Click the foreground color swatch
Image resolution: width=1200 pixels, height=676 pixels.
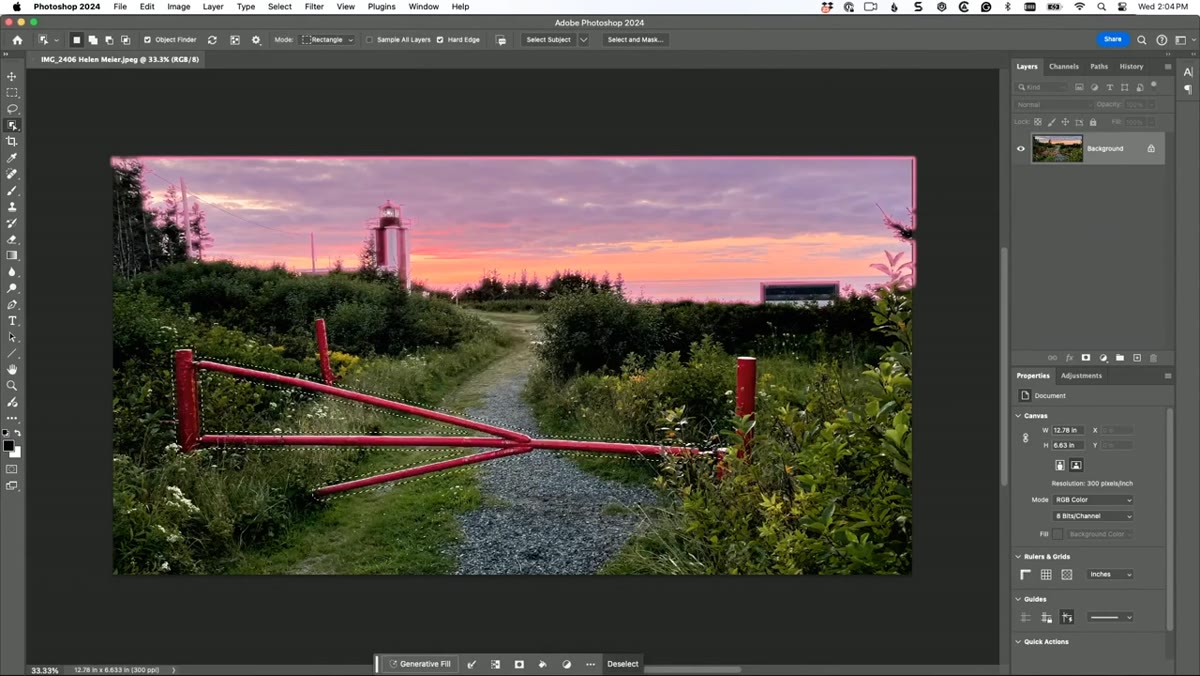point(8,445)
